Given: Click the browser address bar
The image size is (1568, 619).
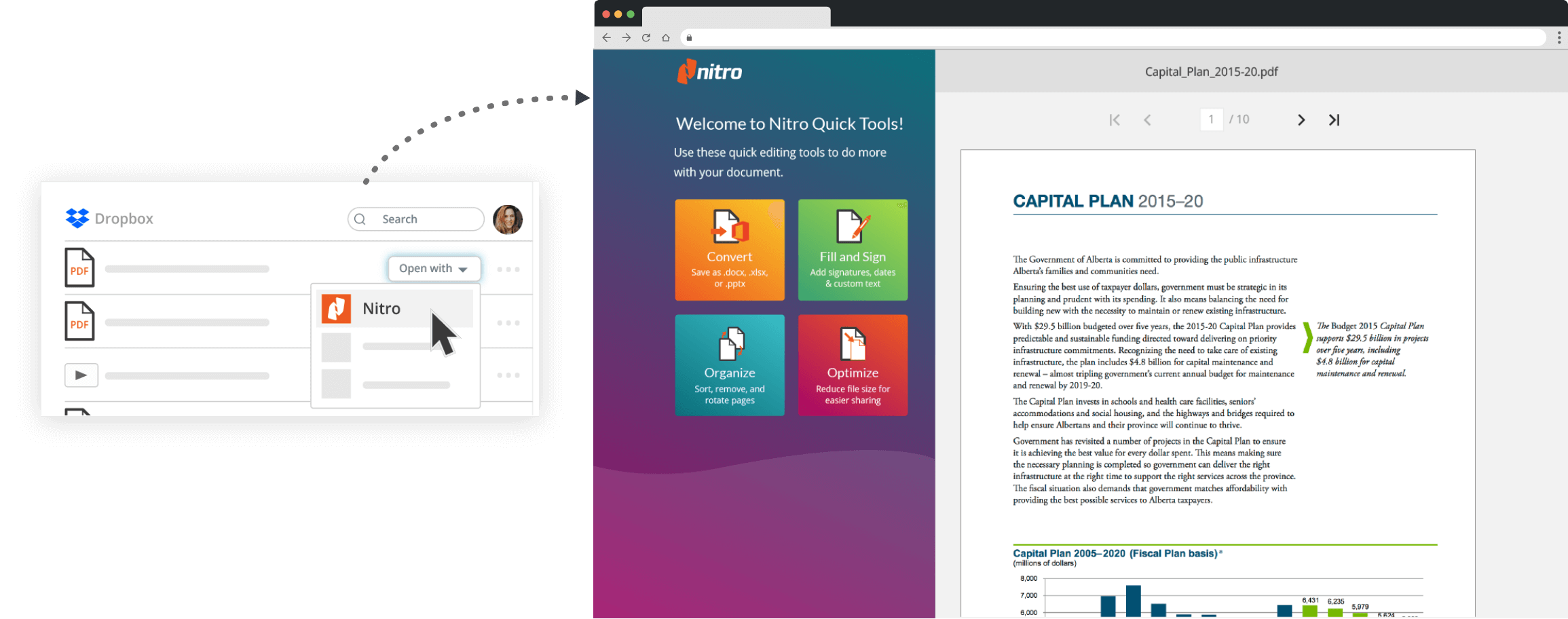Looking at the screenshot, I should tap(1113, 37).
